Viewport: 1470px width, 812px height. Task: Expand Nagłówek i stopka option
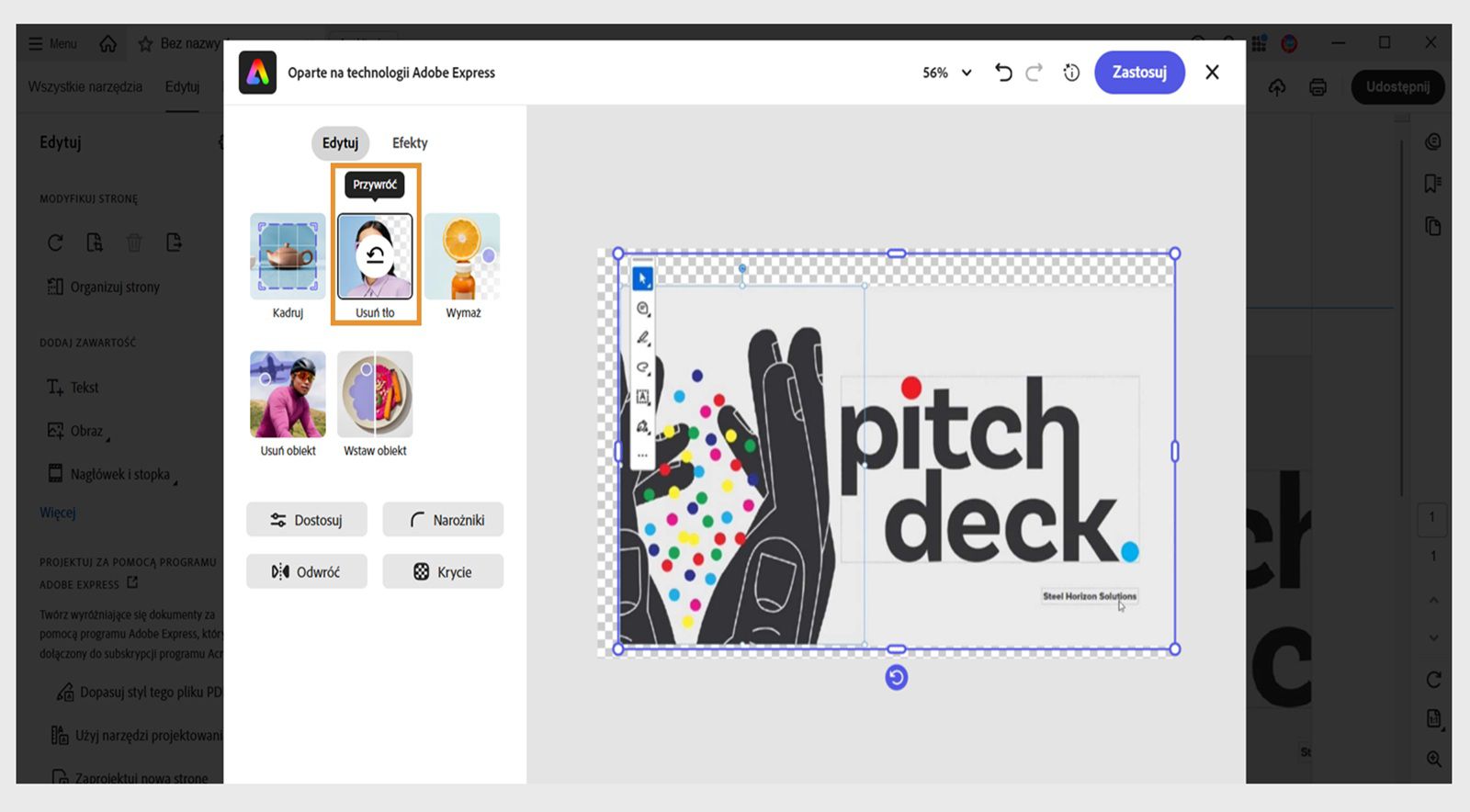point(111,474)
